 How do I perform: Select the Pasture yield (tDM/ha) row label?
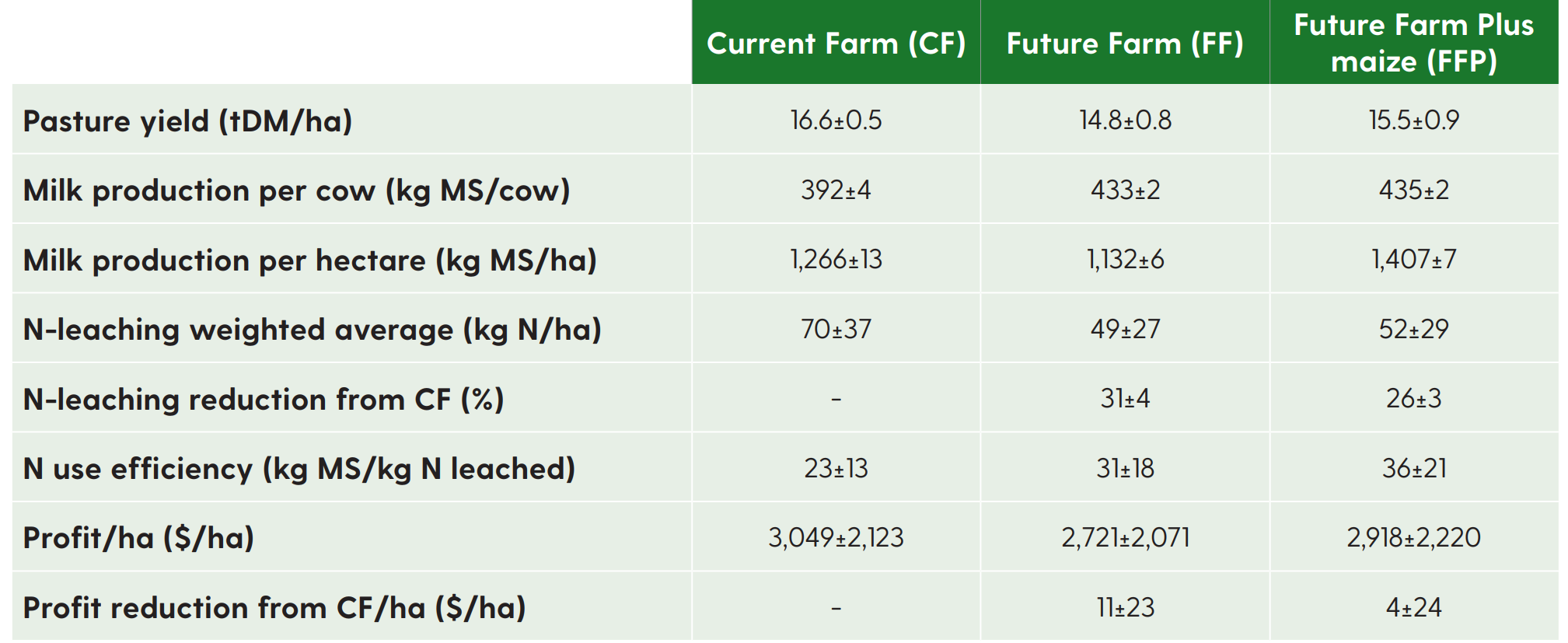(188, 121)
